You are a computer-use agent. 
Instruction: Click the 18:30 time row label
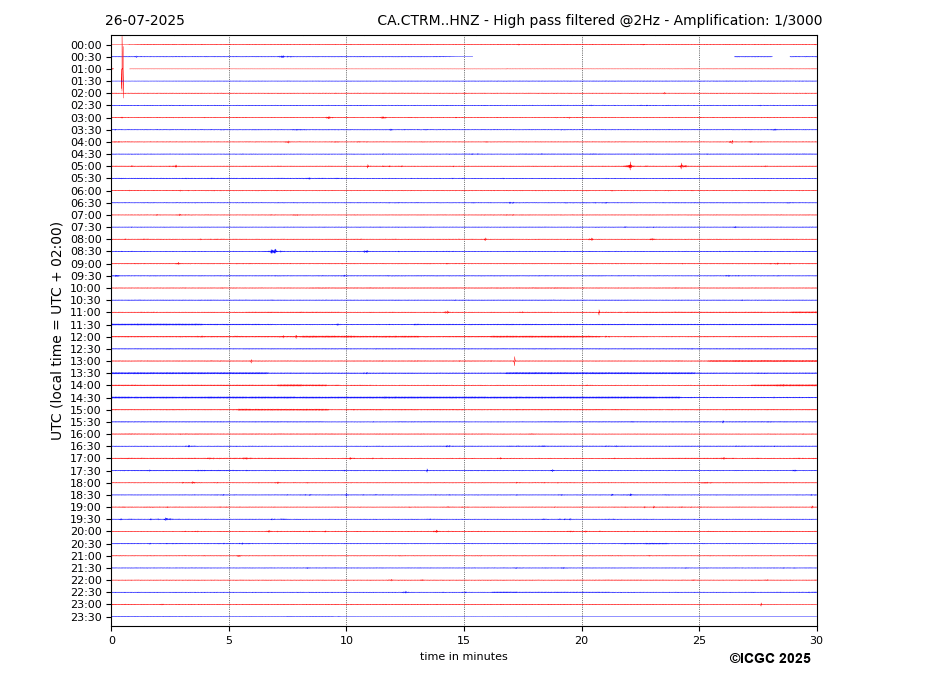click(x=86, y=496)
